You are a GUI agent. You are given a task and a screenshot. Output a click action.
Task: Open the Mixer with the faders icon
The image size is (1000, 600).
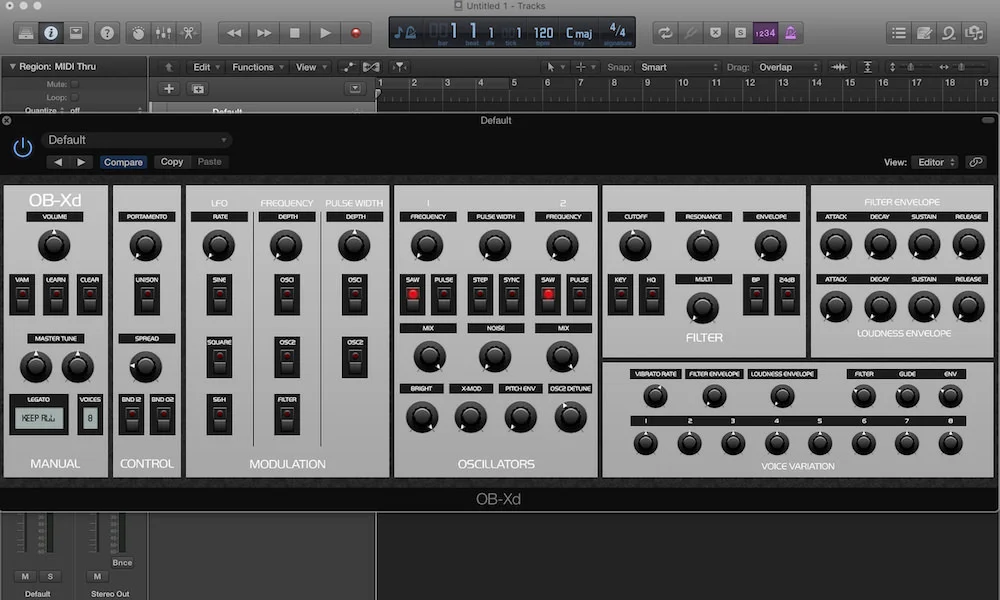(x=164, y=32)
